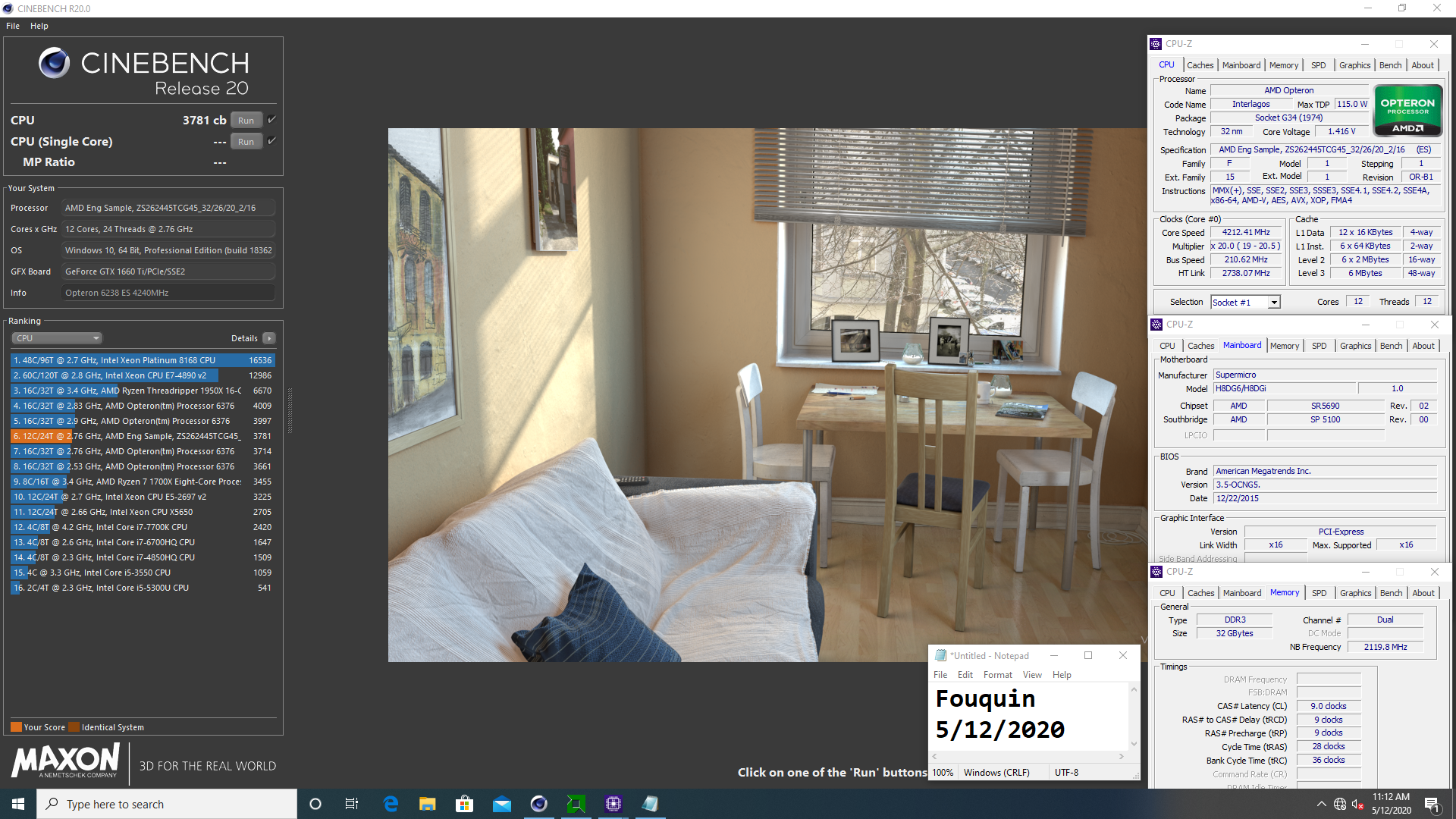The image size is (1456, 819).
Task: Select AMD Eng Sample ranking row
Action: pos(143,436)
